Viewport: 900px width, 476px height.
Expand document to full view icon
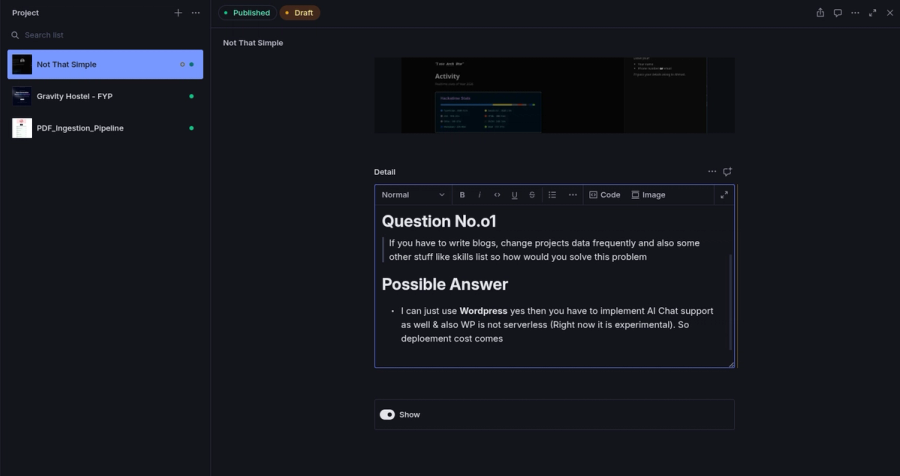pyautogui.click(x=872, y=13)
